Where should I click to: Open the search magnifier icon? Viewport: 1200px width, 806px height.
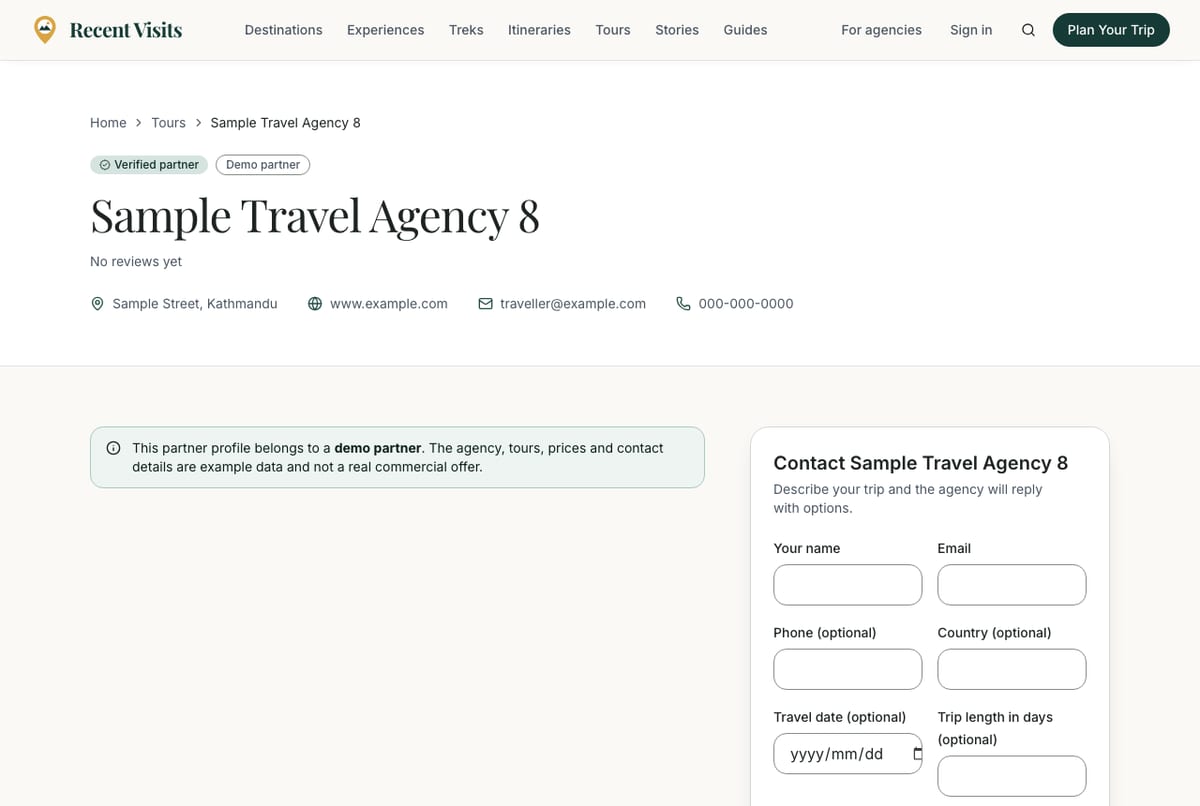point(1028,30)
